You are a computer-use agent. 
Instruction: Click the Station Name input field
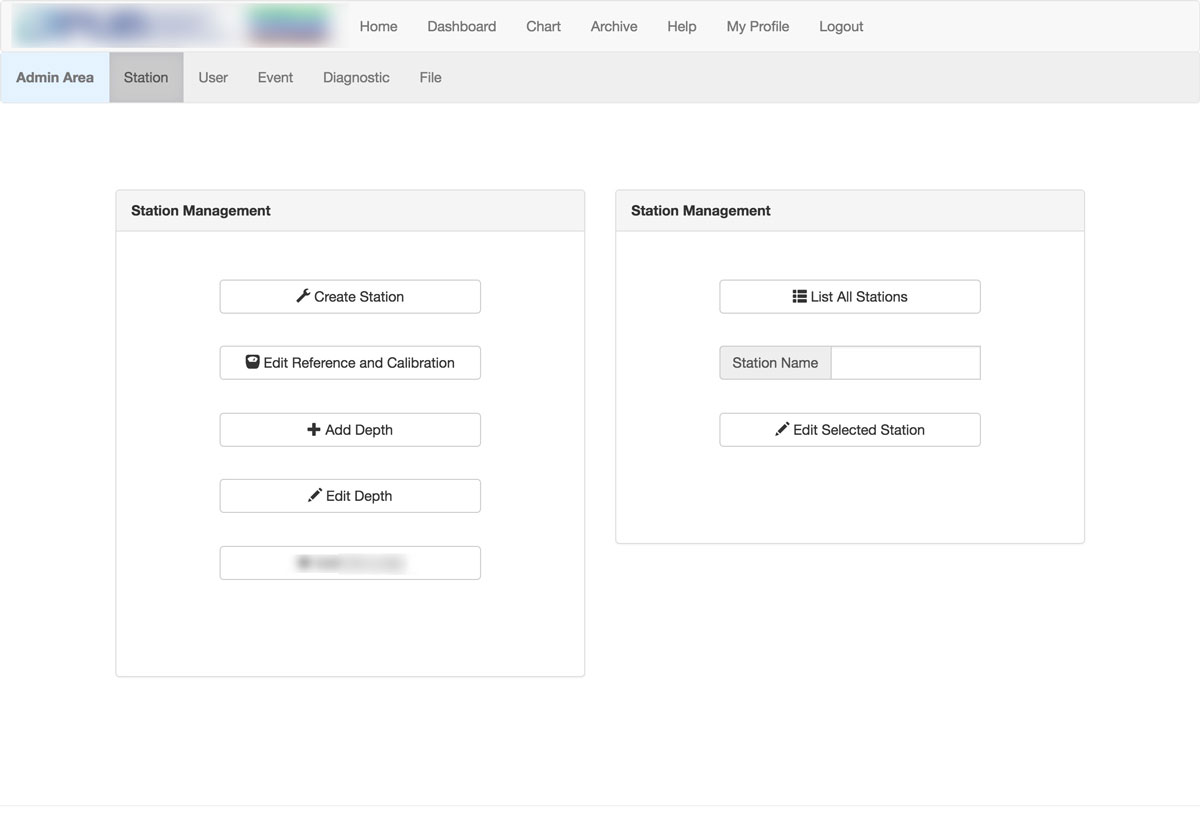905,362
